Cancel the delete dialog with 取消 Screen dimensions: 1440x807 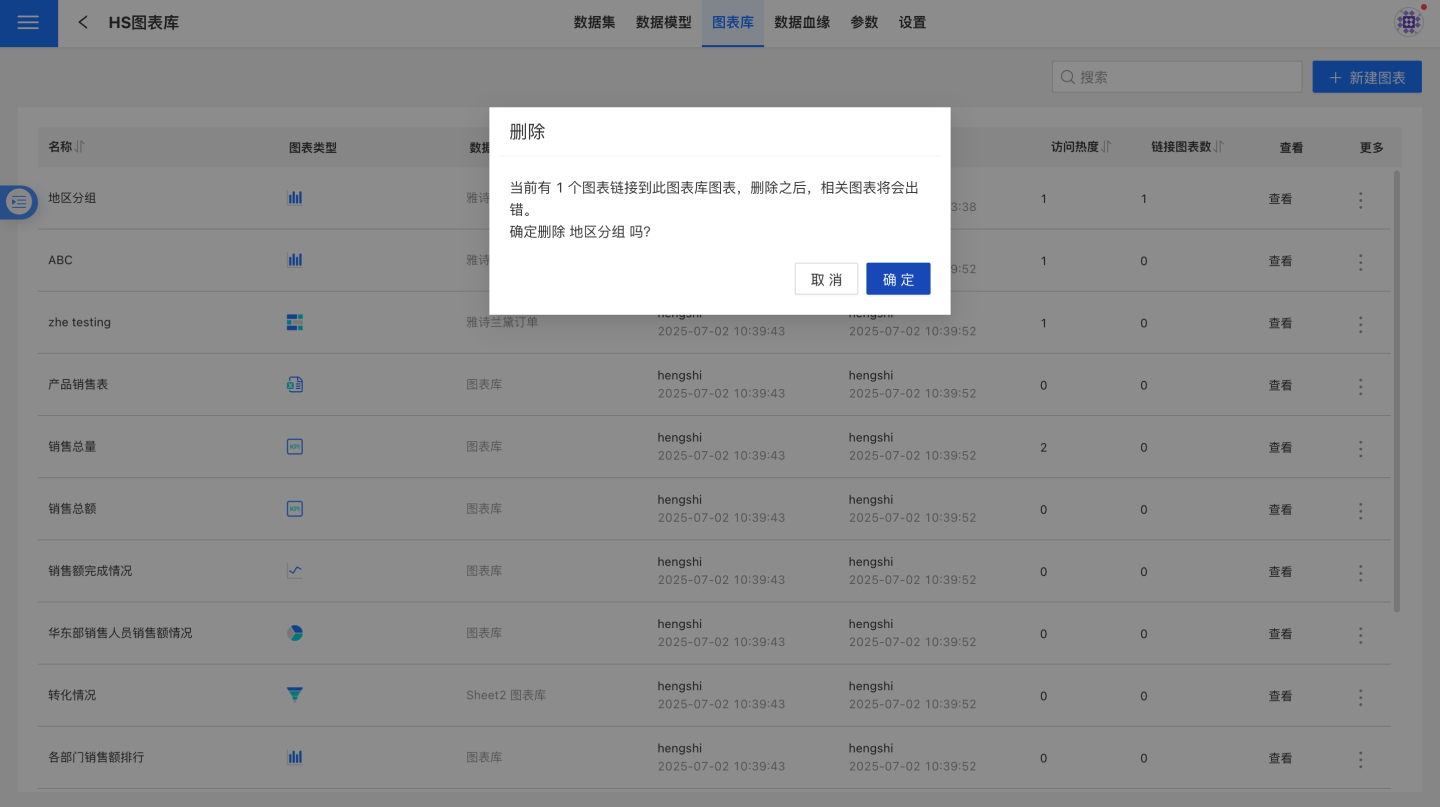coord(826,279)
